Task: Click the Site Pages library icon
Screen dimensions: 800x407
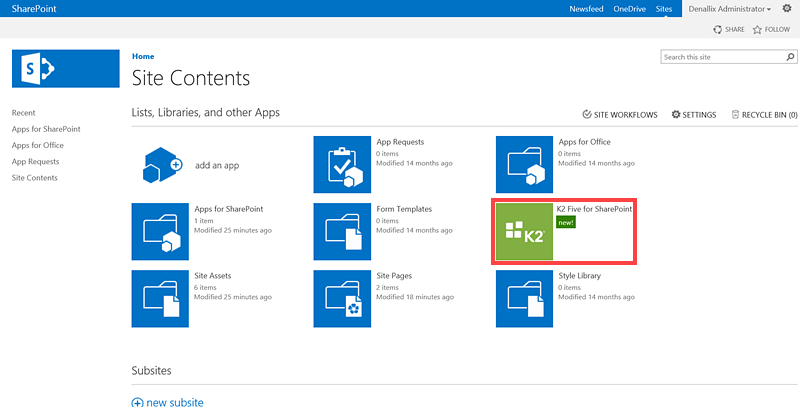Action: coord(343,298)
